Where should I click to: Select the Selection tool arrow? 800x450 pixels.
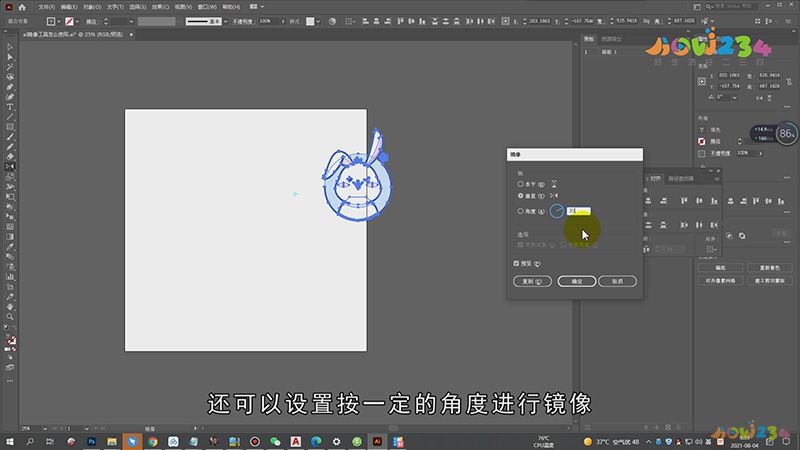pos(10,47)
